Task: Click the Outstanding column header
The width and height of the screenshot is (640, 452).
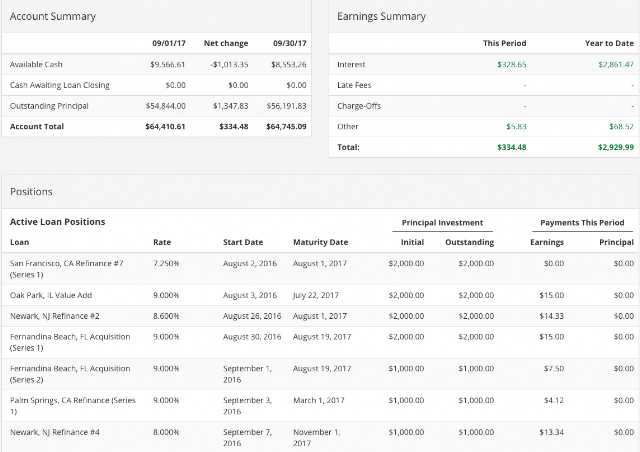Action: 469,242
